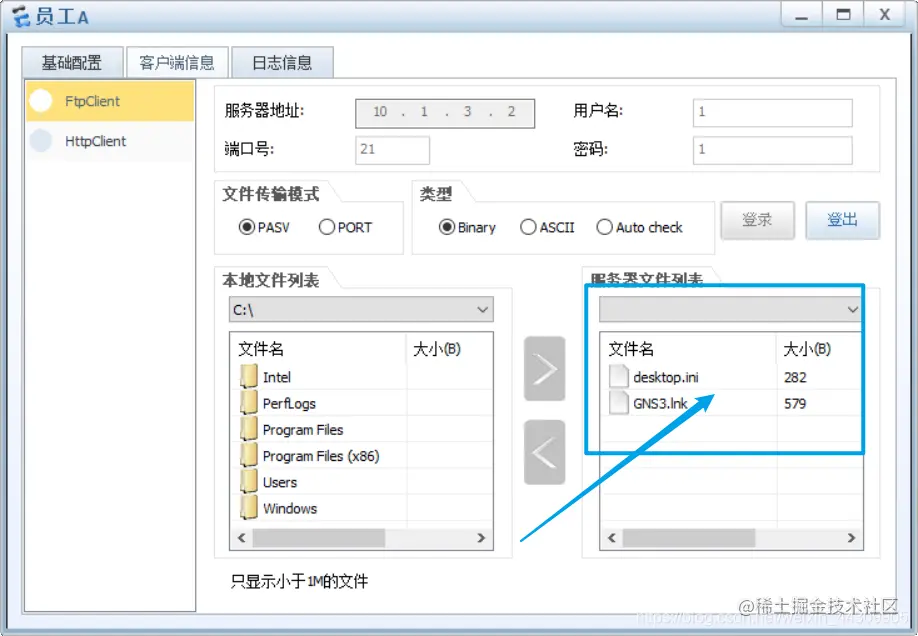This screenshot has width=918, height=636.
Task: Click the download left-arrow transfer button
Action: coord(544,452)
